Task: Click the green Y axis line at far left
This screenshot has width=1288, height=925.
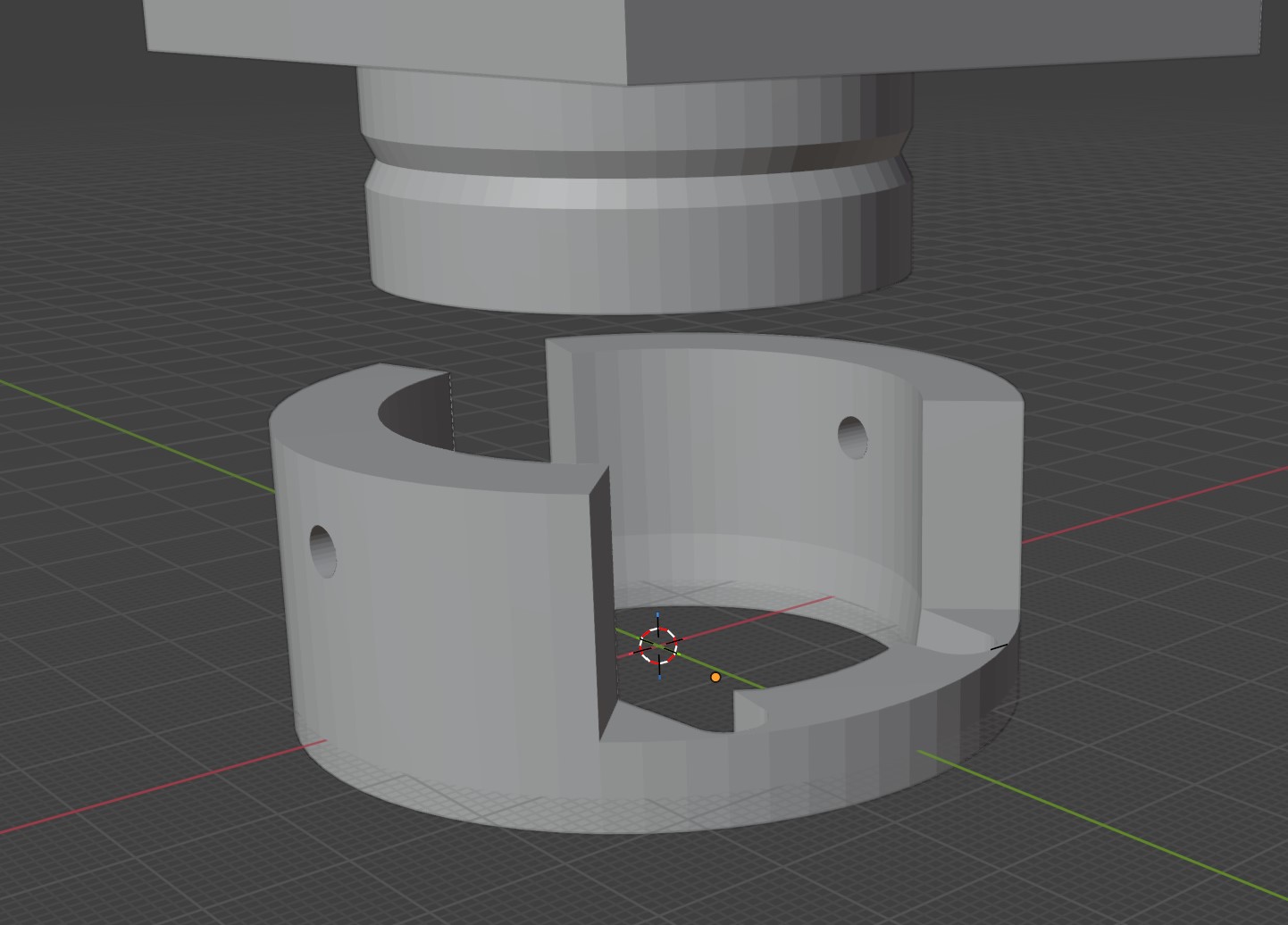Action: pyautogui.click(x=134, y=433)
